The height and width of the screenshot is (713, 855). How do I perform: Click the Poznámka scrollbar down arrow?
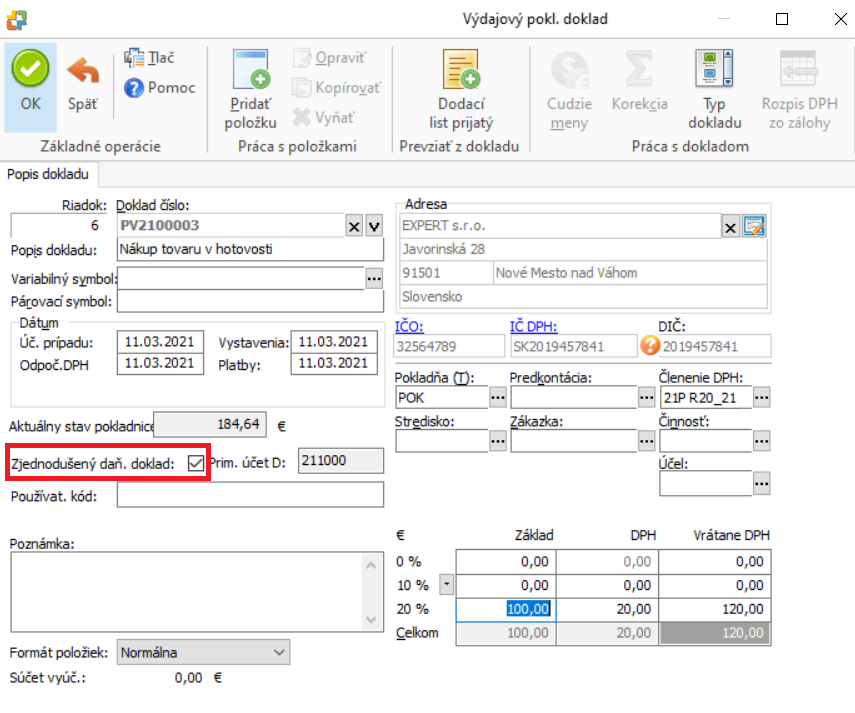click(x=371, y=620)
